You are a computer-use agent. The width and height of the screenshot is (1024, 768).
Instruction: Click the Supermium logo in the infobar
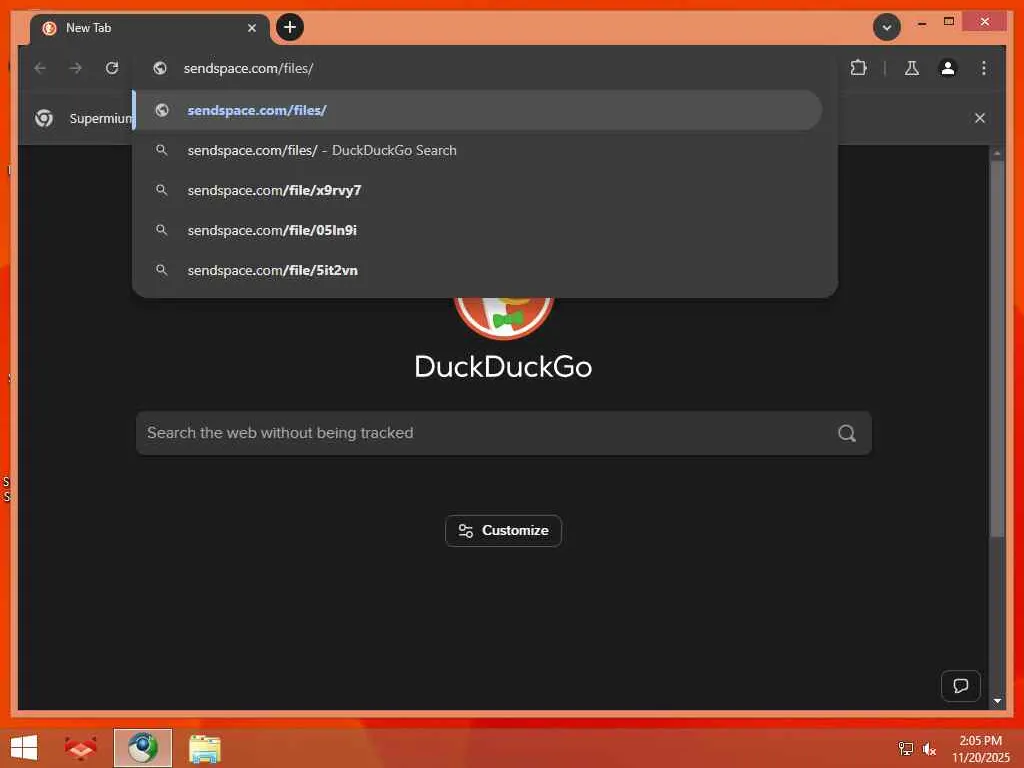[x=44, y=118]
